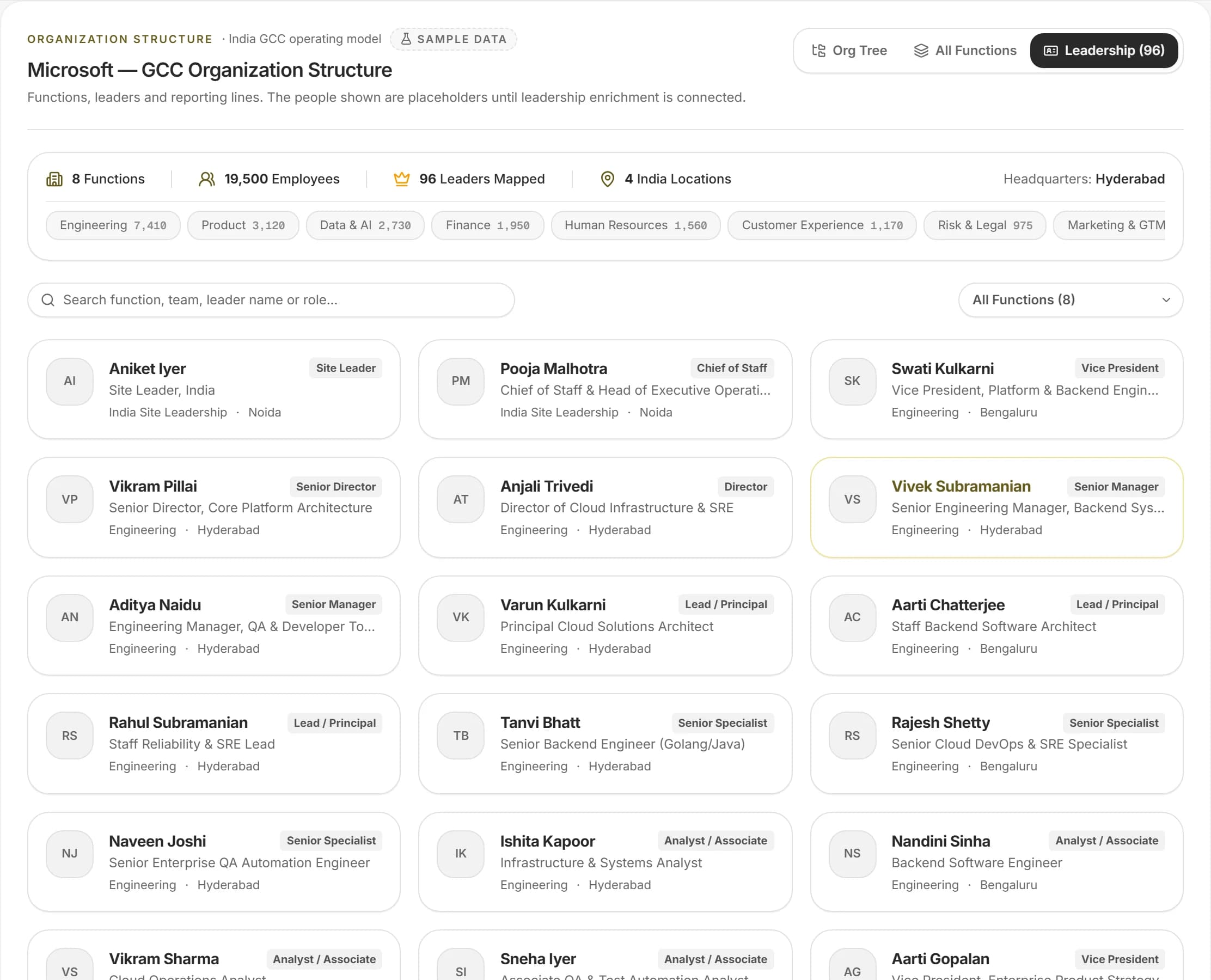Open Rahul Subramanian's card
This screenshot has width=1211, height=980.
pyautogui.click(x=214, y=744)
